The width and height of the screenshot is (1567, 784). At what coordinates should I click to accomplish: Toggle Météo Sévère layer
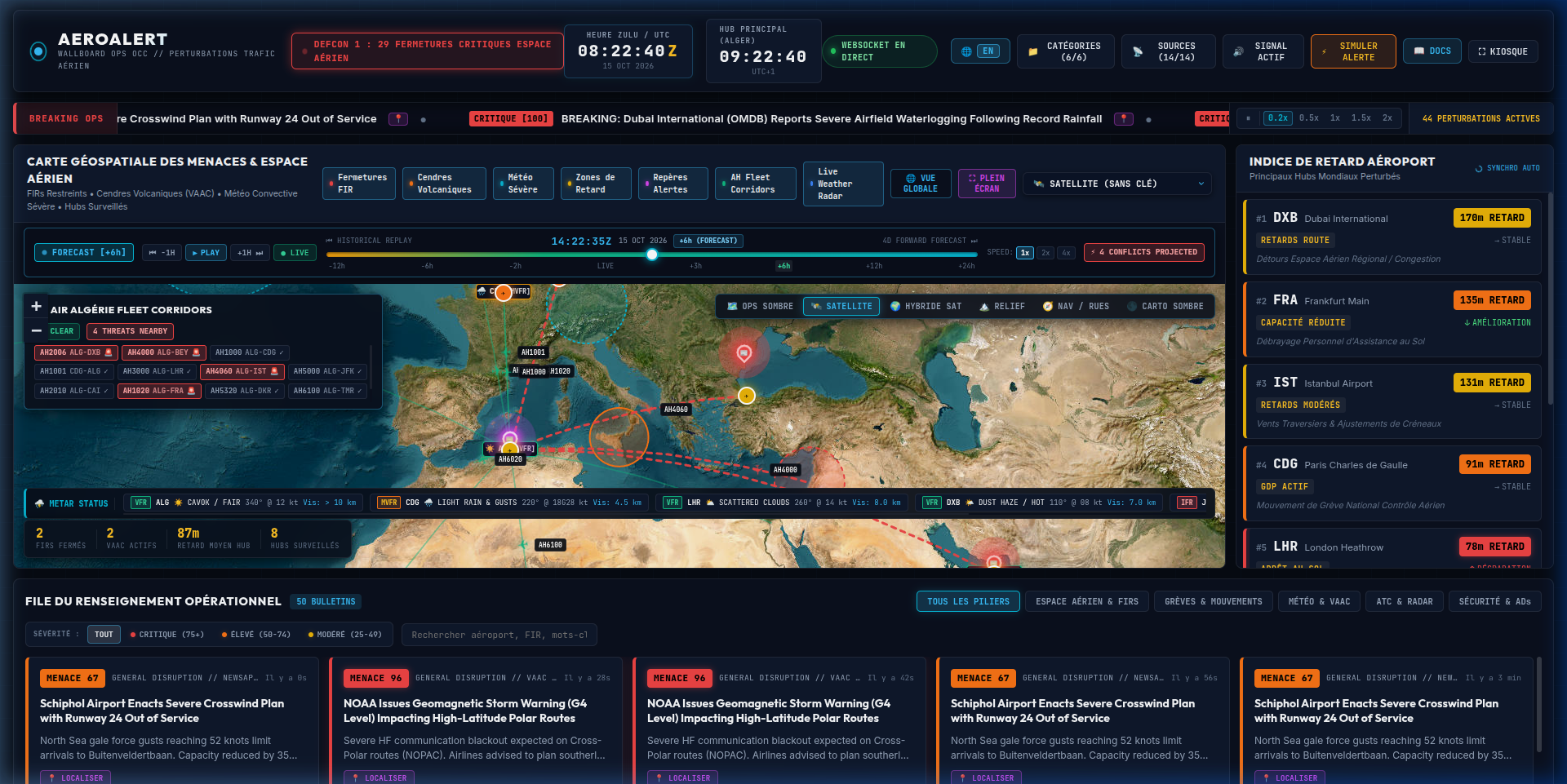[x=523, y=184]
